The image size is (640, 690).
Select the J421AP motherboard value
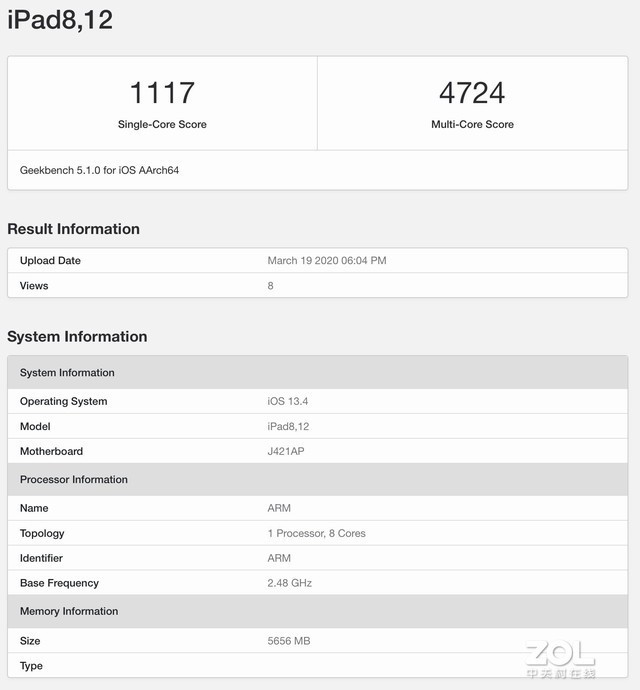[x=286, y=451]
